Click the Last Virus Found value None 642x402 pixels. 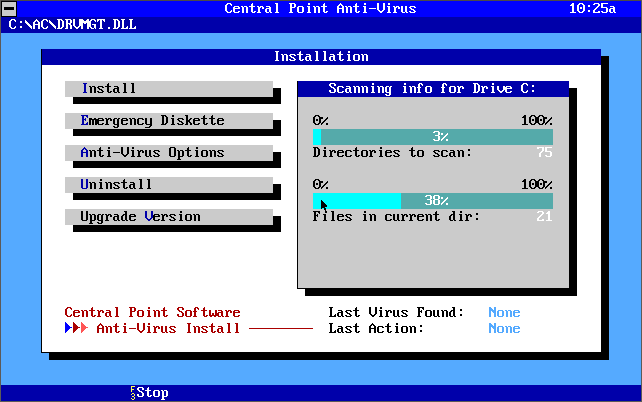tap(504, 313)
